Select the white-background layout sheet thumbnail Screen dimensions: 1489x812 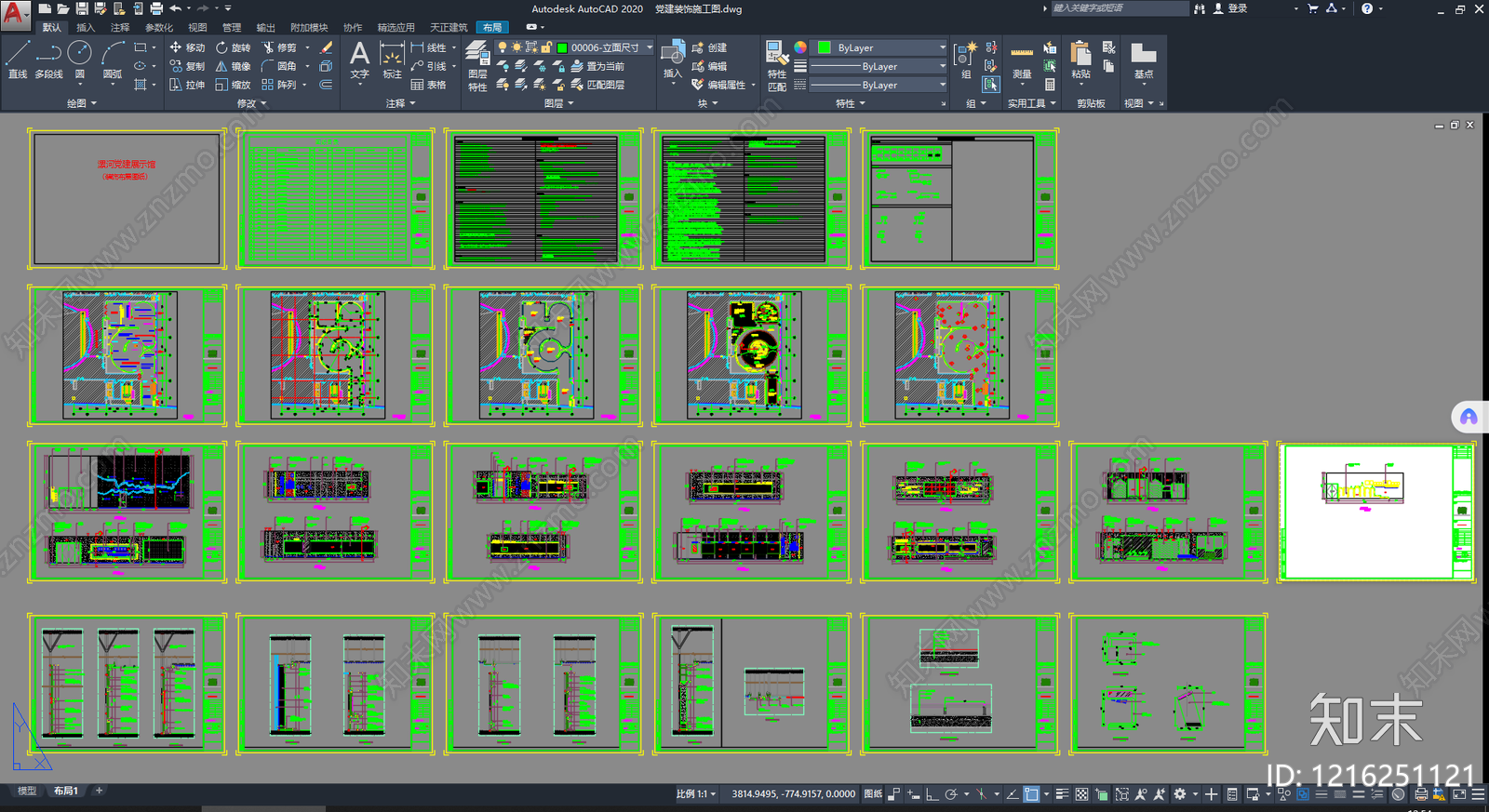click(x=1376, y=512)
